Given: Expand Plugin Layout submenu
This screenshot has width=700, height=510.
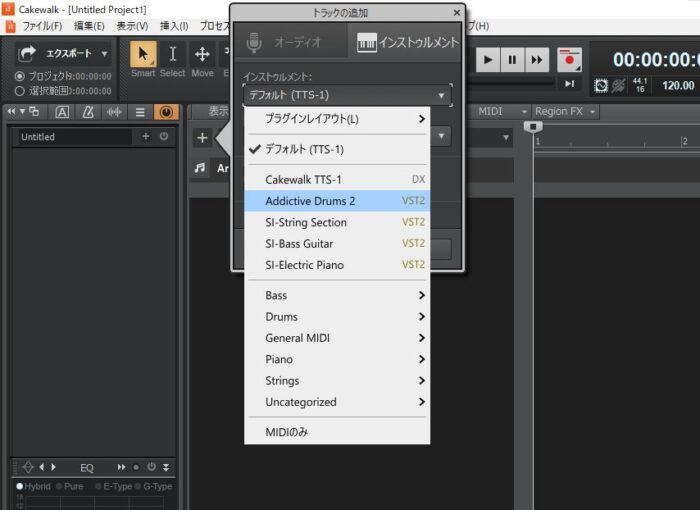Looking at the screenshot, I should click(337, 119).
